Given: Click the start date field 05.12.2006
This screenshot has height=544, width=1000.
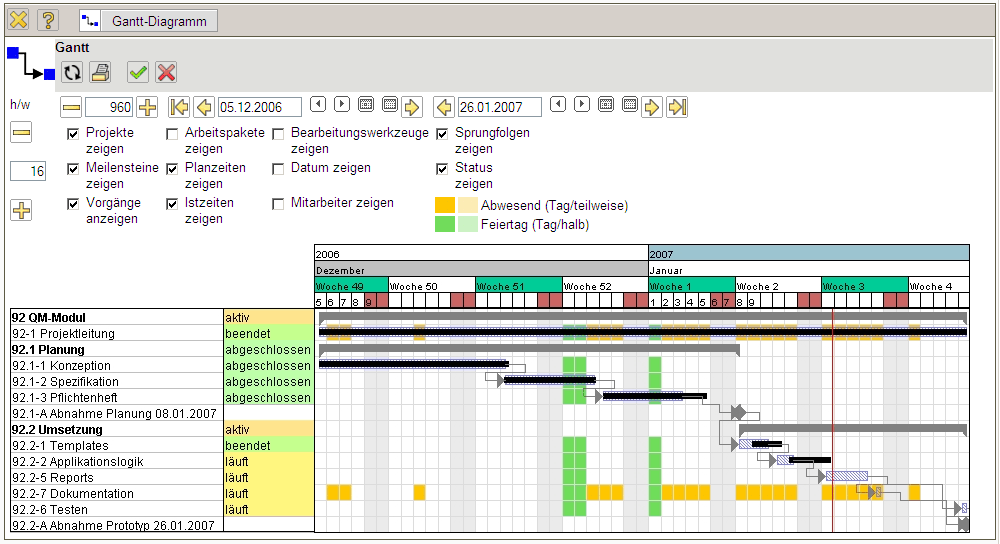Looking at the screenshot, I should point(260,107).
